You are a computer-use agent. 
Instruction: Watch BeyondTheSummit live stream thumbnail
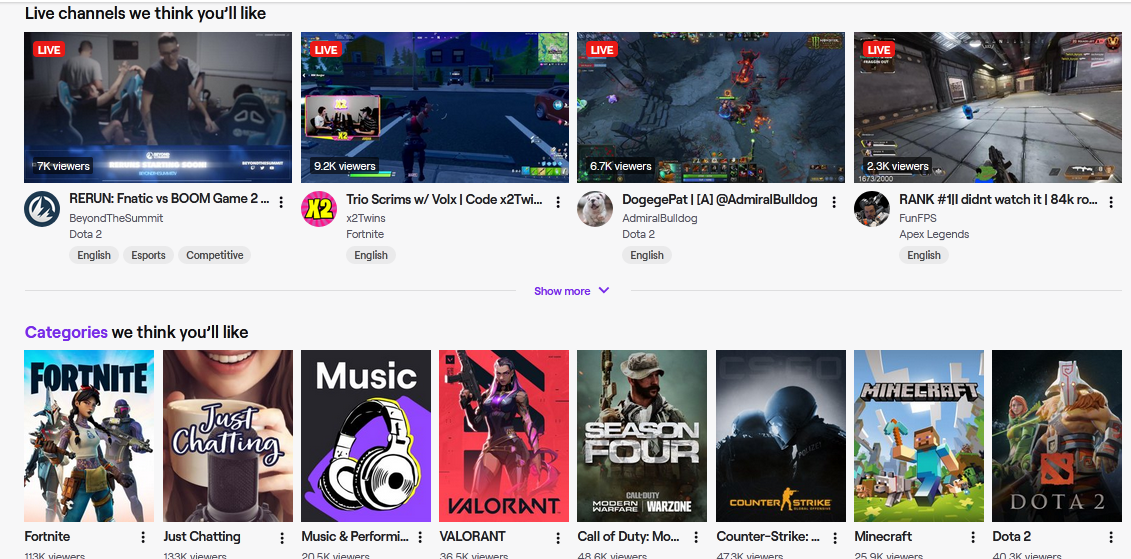158,107
